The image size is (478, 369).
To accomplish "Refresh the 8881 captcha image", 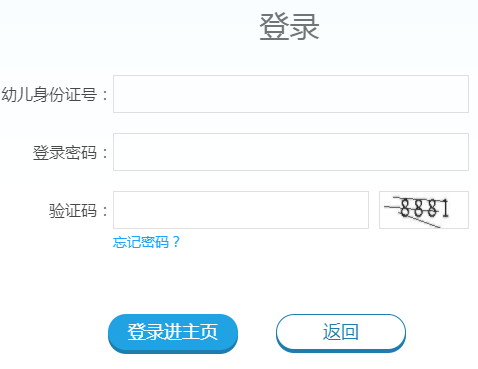I will [x=424, y=210].
